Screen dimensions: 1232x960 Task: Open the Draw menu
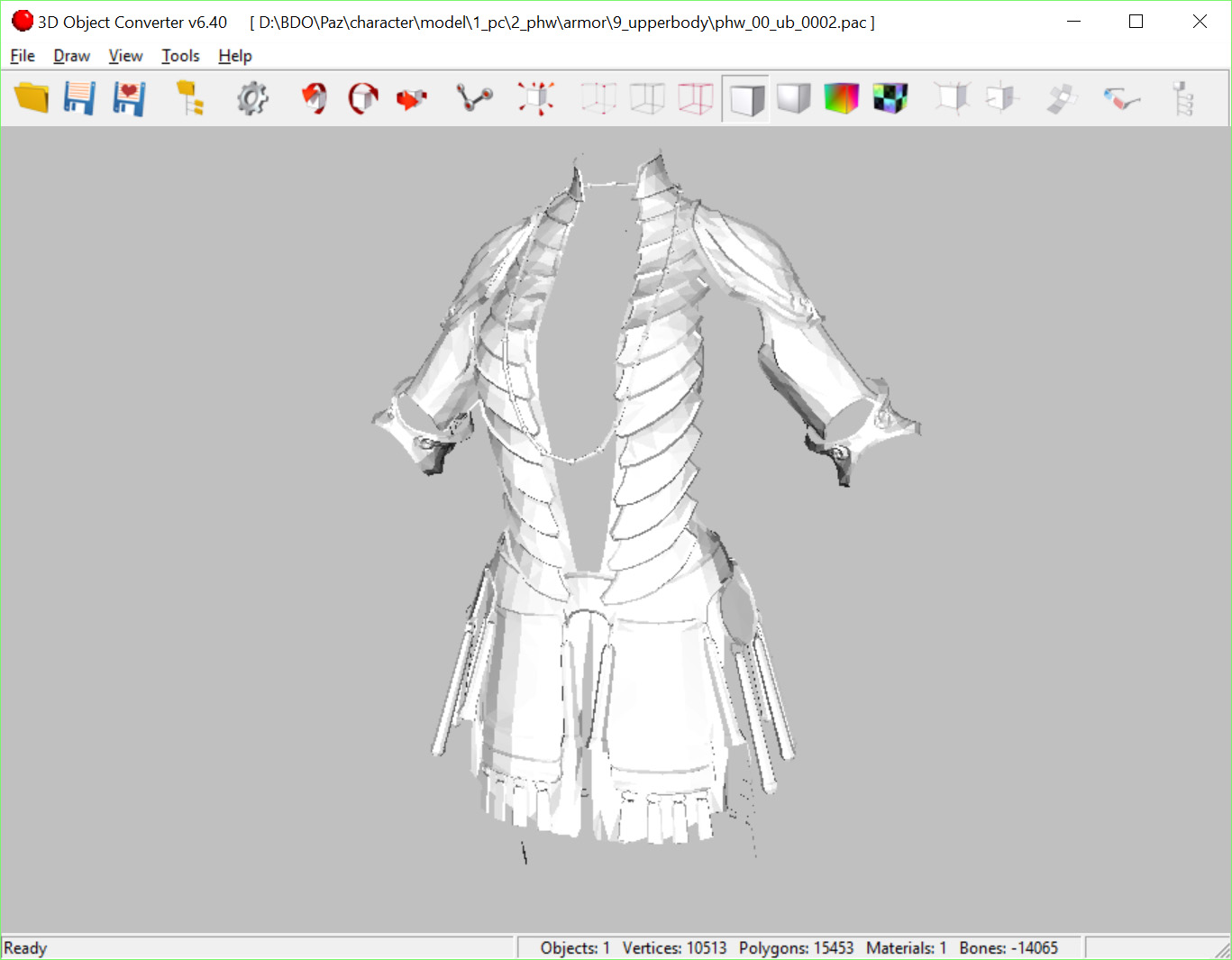click(71, 56)
